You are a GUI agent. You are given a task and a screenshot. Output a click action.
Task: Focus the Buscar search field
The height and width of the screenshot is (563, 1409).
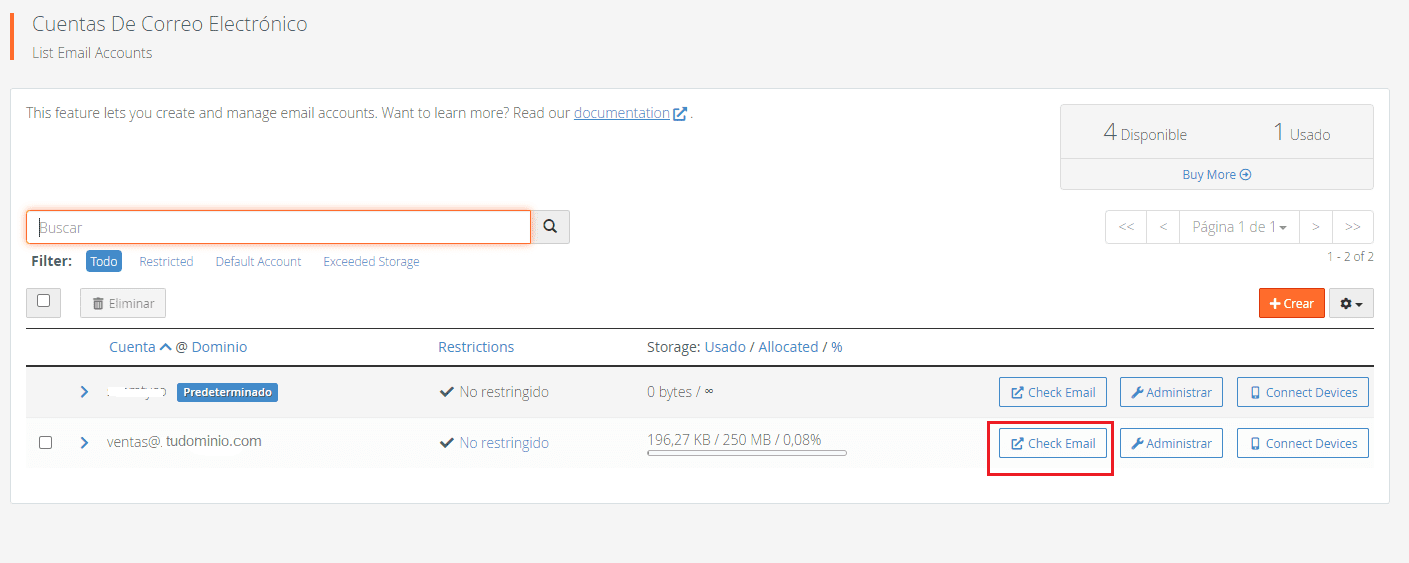click(279, 227)
